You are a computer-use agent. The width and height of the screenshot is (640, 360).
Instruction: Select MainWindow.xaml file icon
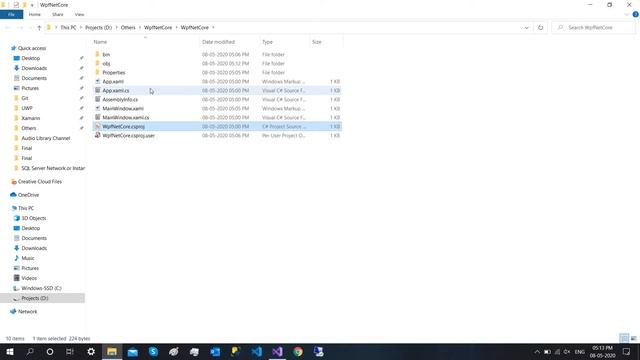click(98, 108)
